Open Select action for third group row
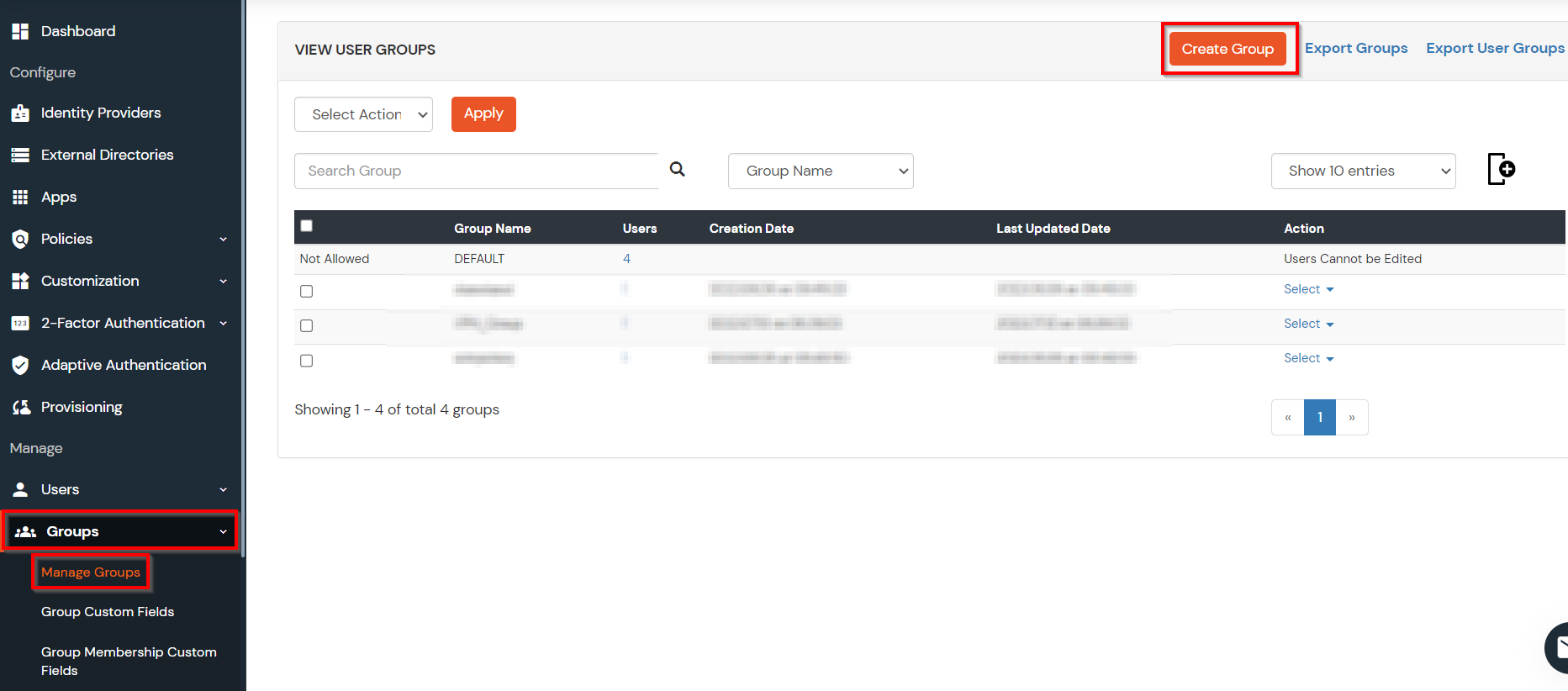This screenshot has height=691, width=1568. coord(1308,358)
